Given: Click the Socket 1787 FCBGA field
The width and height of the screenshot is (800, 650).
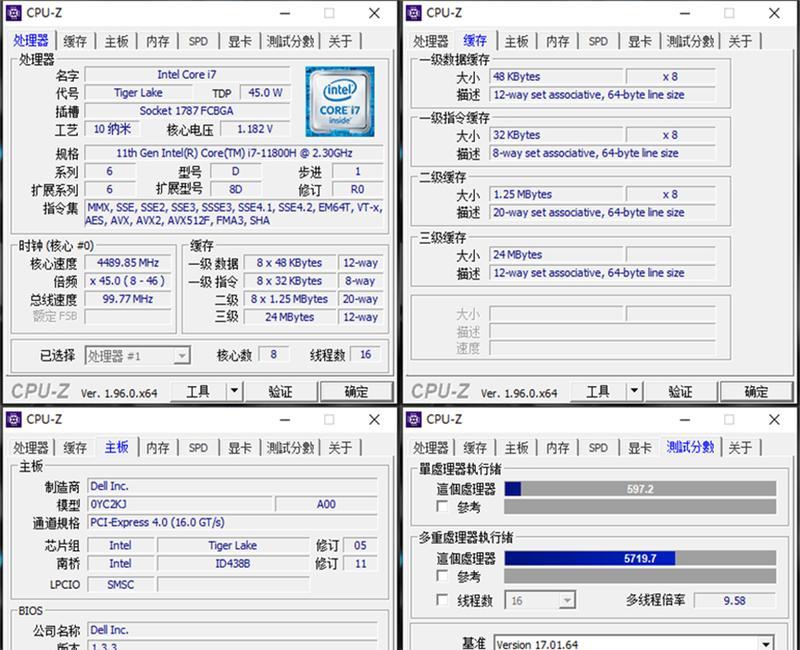Looking at the screenshot, I should pos(187,111).
